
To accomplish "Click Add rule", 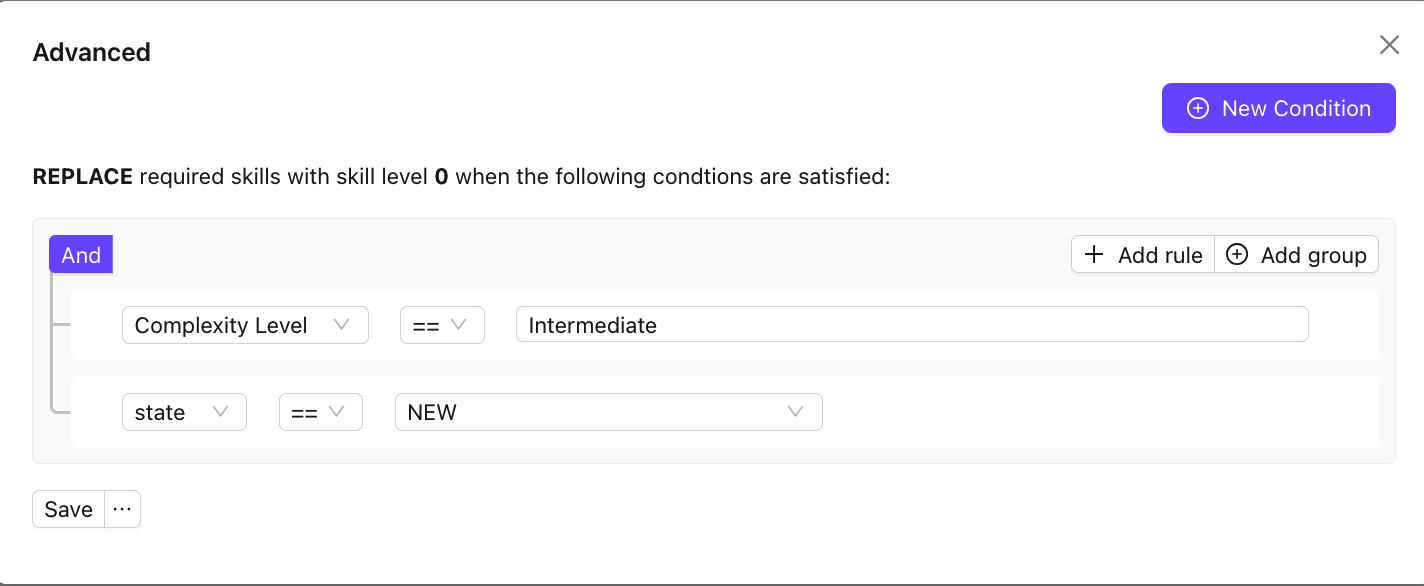I will point(1143,255).
